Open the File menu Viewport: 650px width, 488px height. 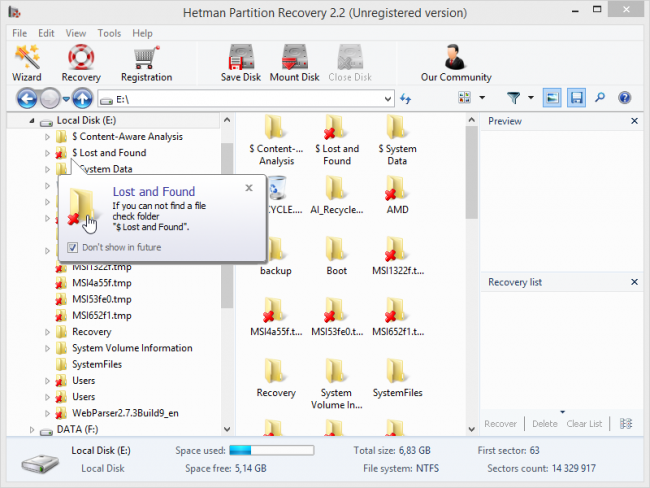pos(19,33)
